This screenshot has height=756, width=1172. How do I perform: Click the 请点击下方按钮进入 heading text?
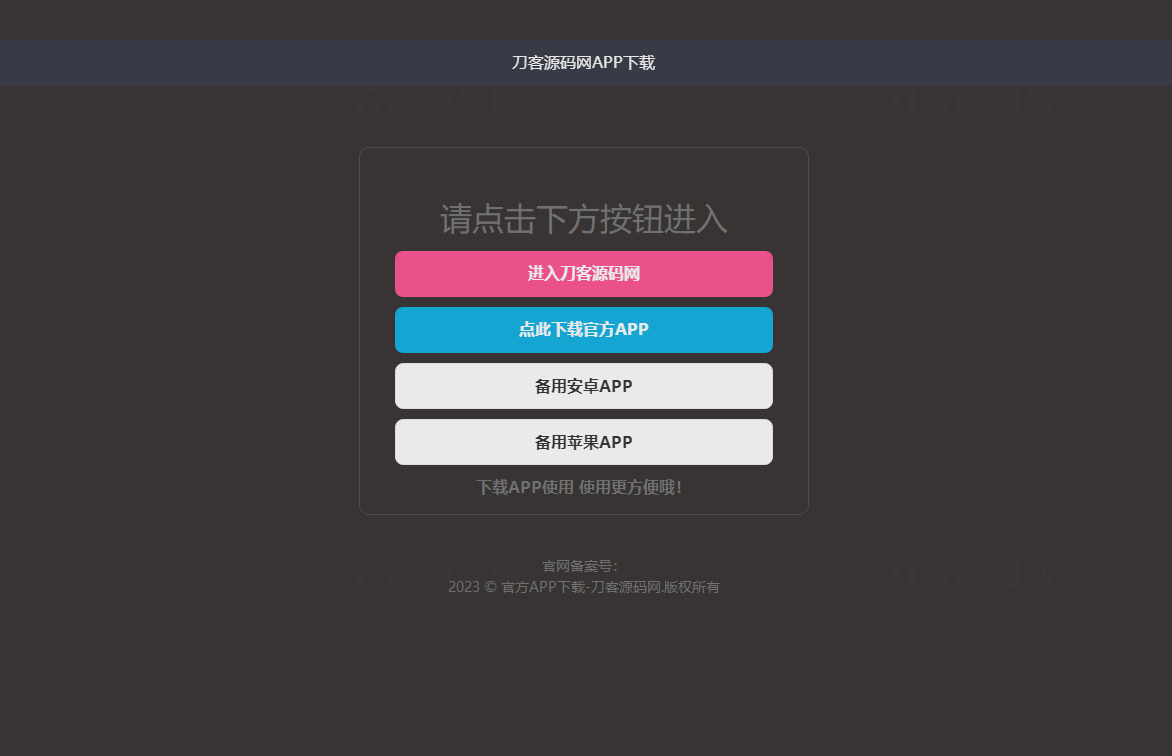tap(583, 219)
